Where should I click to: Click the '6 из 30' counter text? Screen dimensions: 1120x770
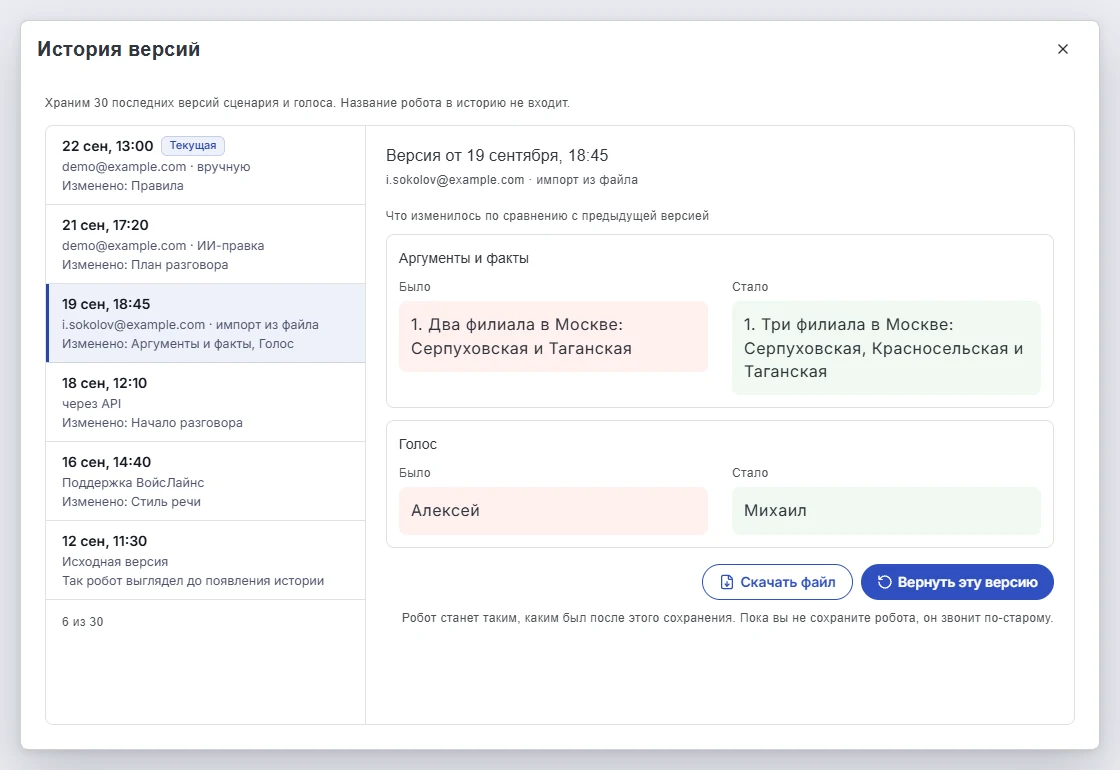click(83, 622)
